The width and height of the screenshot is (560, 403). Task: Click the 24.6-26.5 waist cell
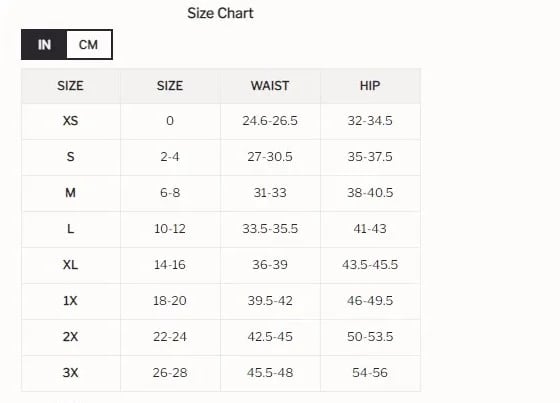point(270,121)
